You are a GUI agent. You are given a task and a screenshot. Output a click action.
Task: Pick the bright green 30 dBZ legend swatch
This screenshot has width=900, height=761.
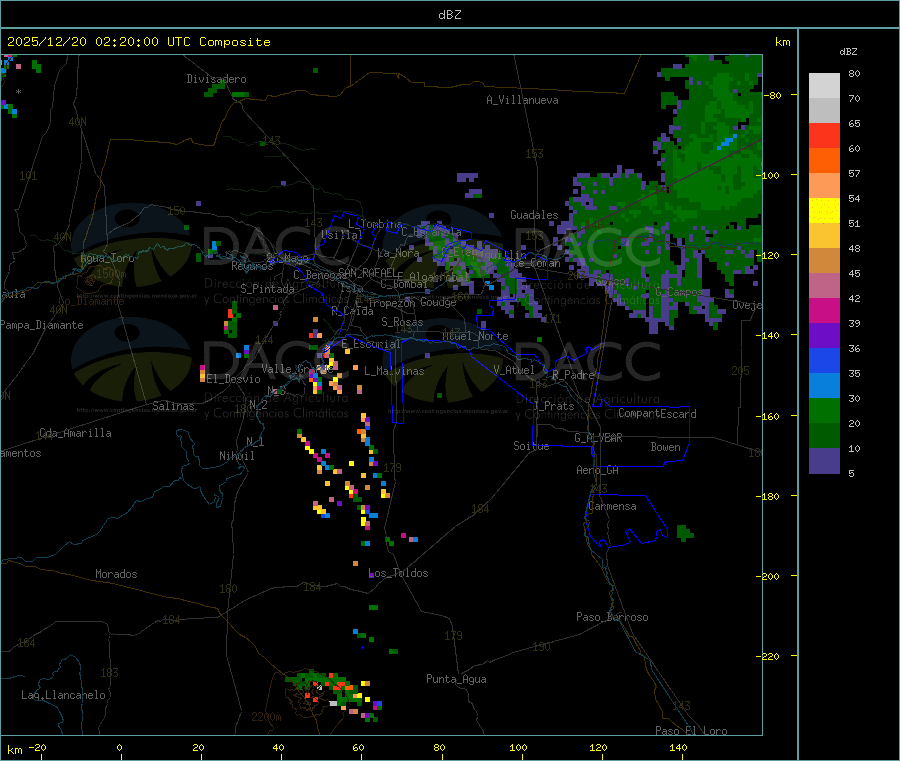click(824, 410)
